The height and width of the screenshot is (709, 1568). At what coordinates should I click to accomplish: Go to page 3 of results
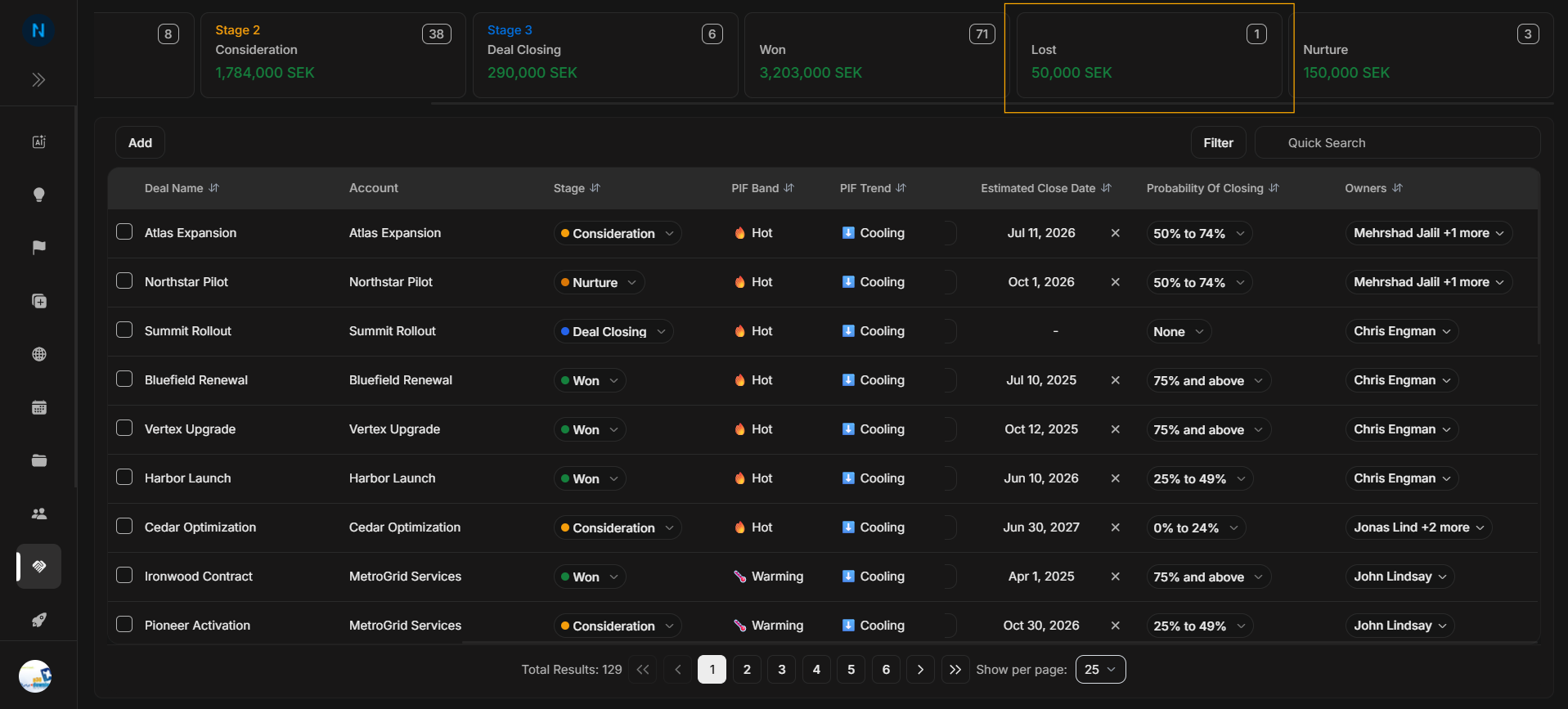782,669
